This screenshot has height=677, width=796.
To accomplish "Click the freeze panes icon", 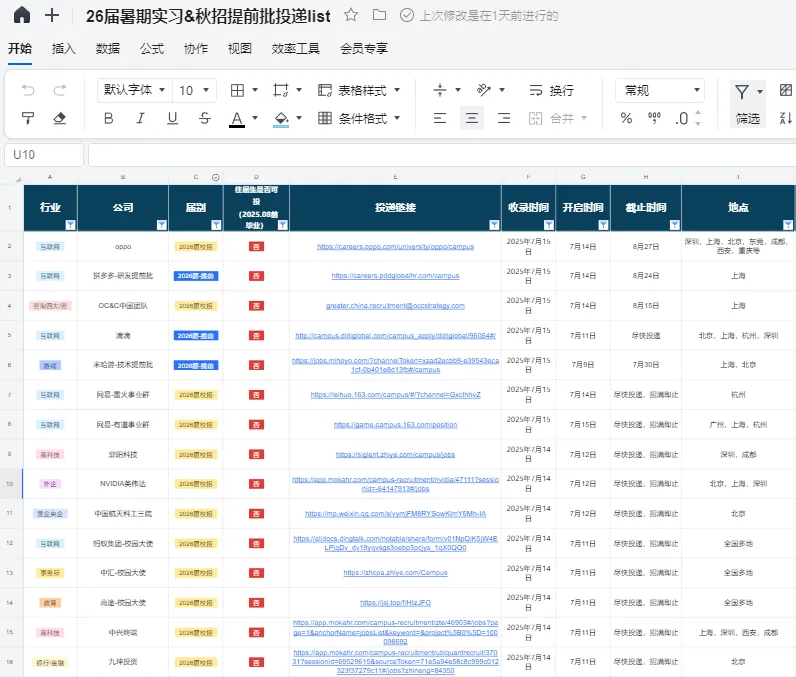I will [x=281, y=90].
